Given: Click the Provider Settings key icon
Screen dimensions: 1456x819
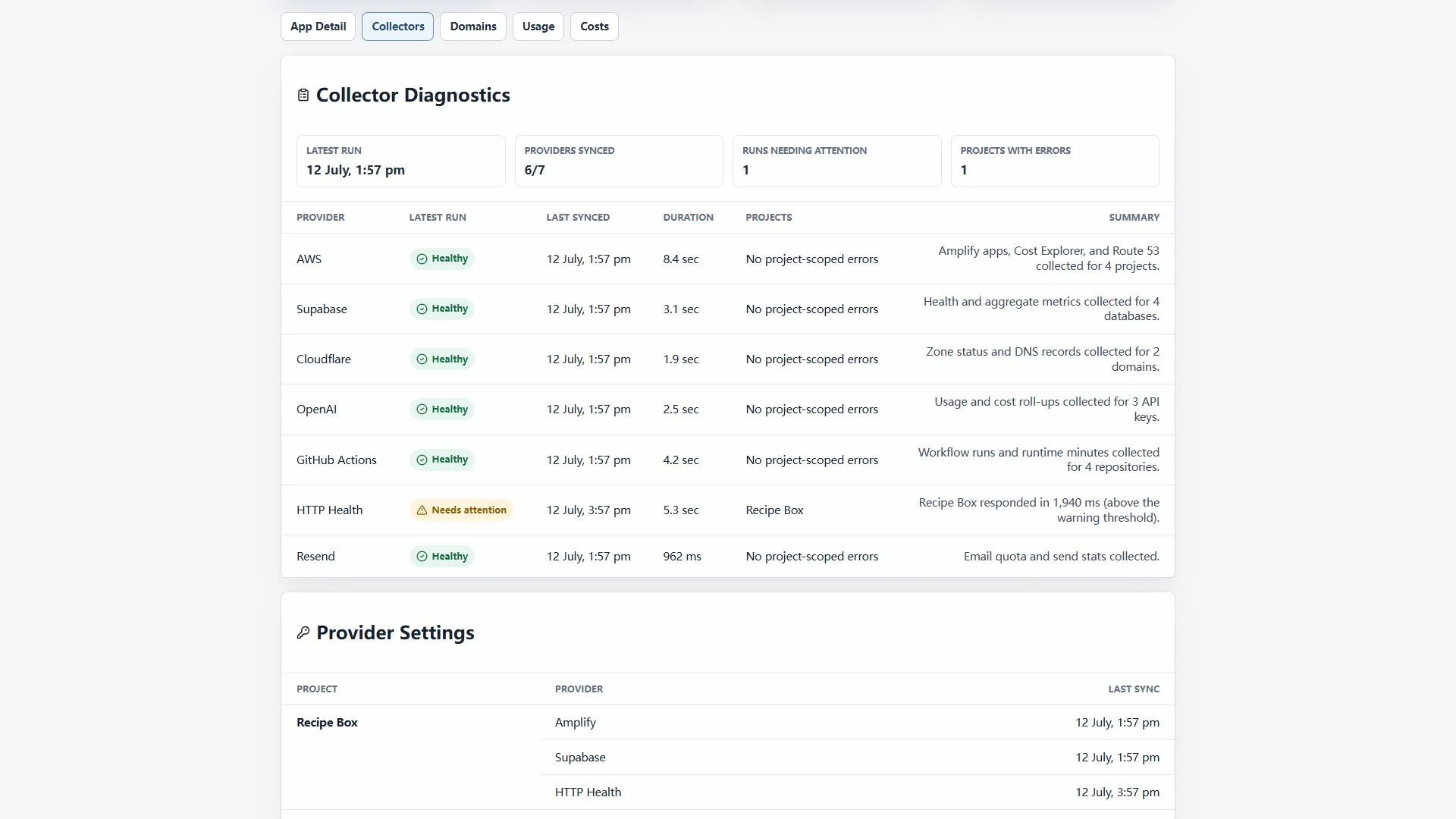Looking at the screenshot, I should click(303, 632).
